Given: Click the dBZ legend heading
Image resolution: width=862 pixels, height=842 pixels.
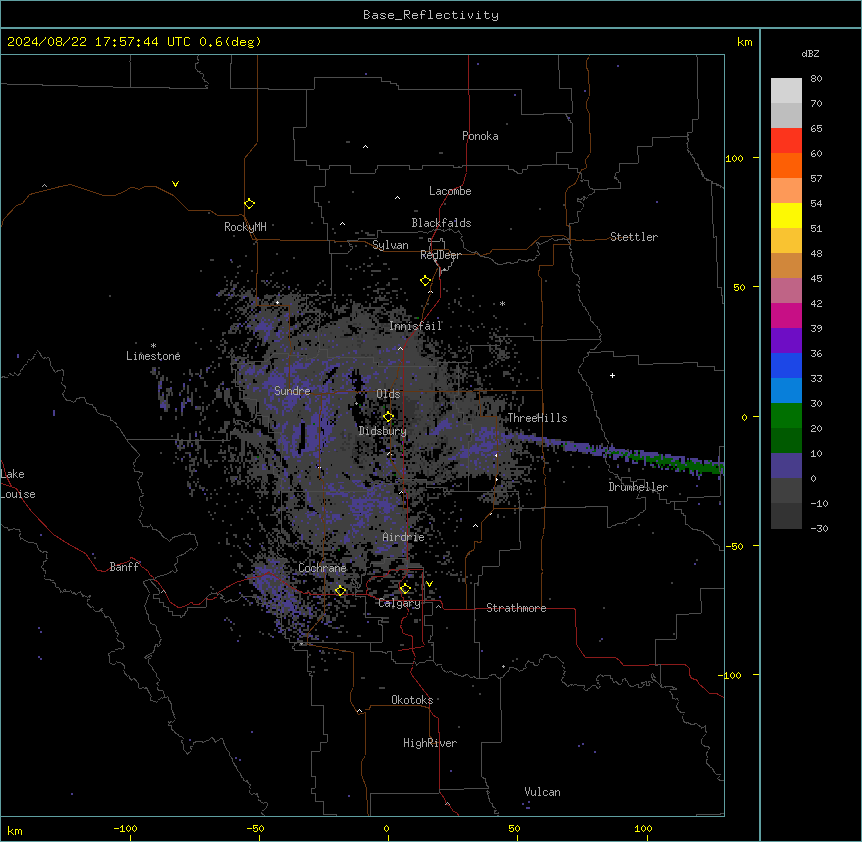Looking at the screenshot, I should pos(810,53).
